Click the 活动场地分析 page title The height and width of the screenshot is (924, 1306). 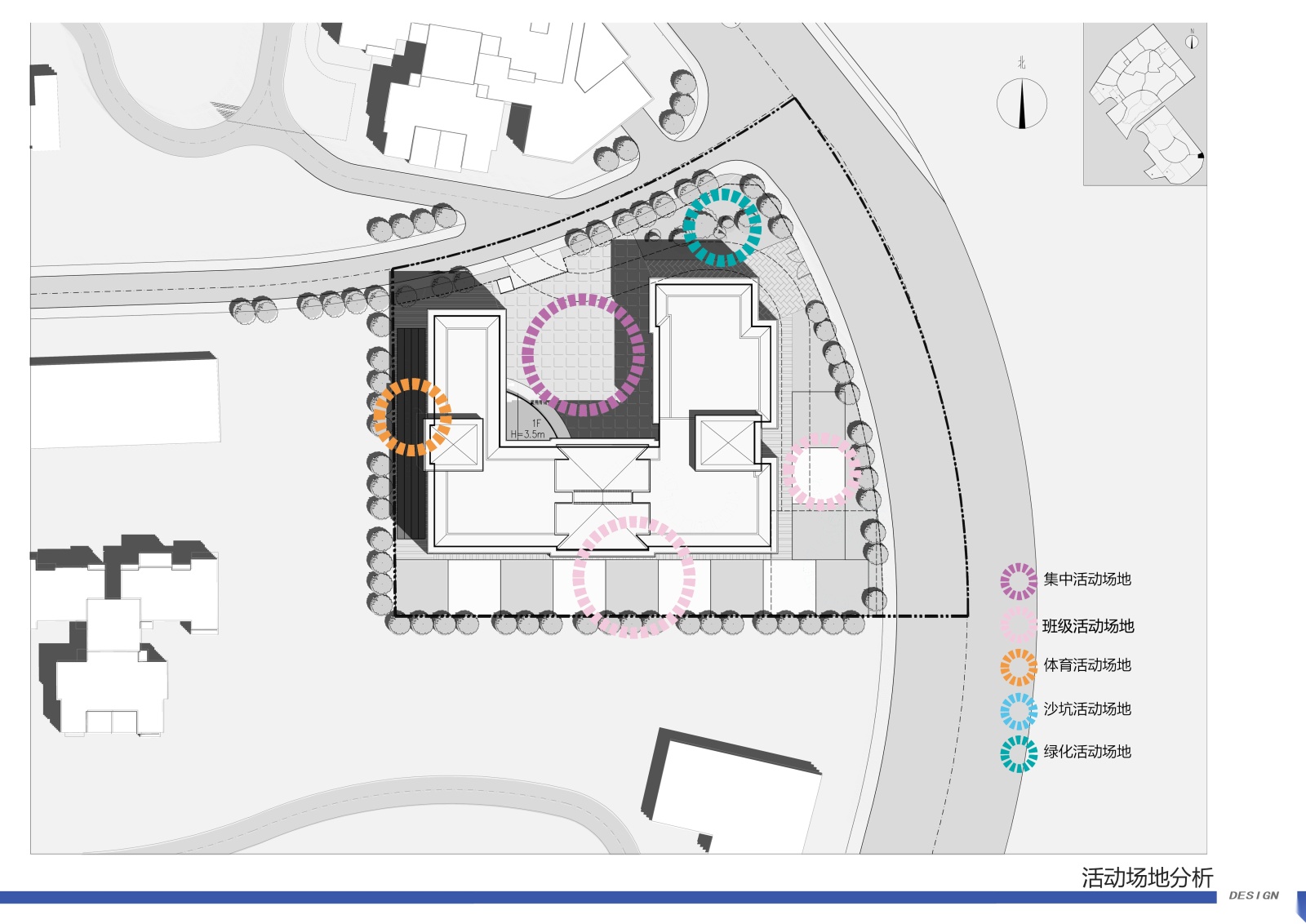1147,877
